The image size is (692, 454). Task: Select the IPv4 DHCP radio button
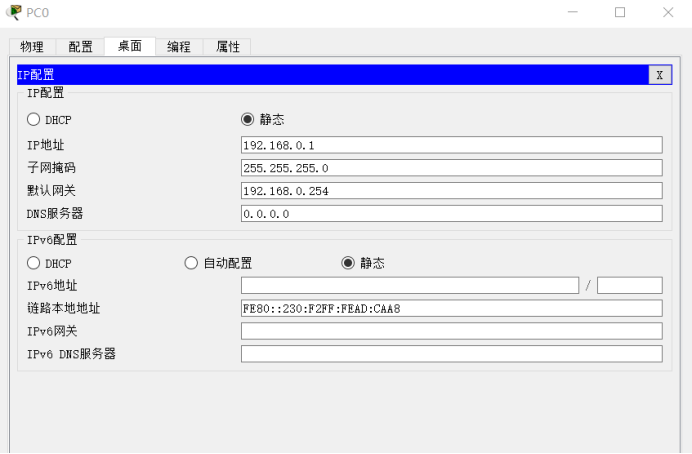point(34,119)
